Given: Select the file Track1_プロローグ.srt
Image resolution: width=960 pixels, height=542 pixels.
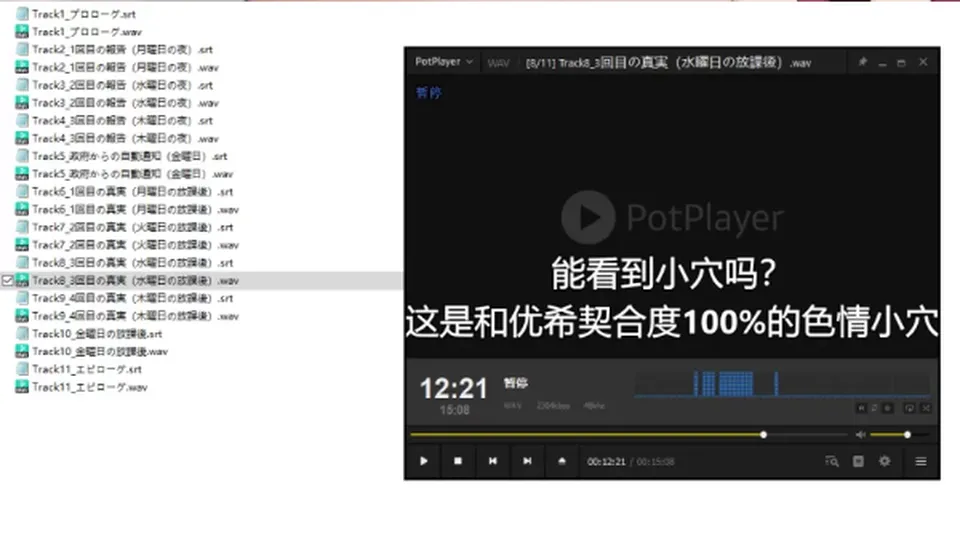Looking at the screenshot, I should [84, 14].
